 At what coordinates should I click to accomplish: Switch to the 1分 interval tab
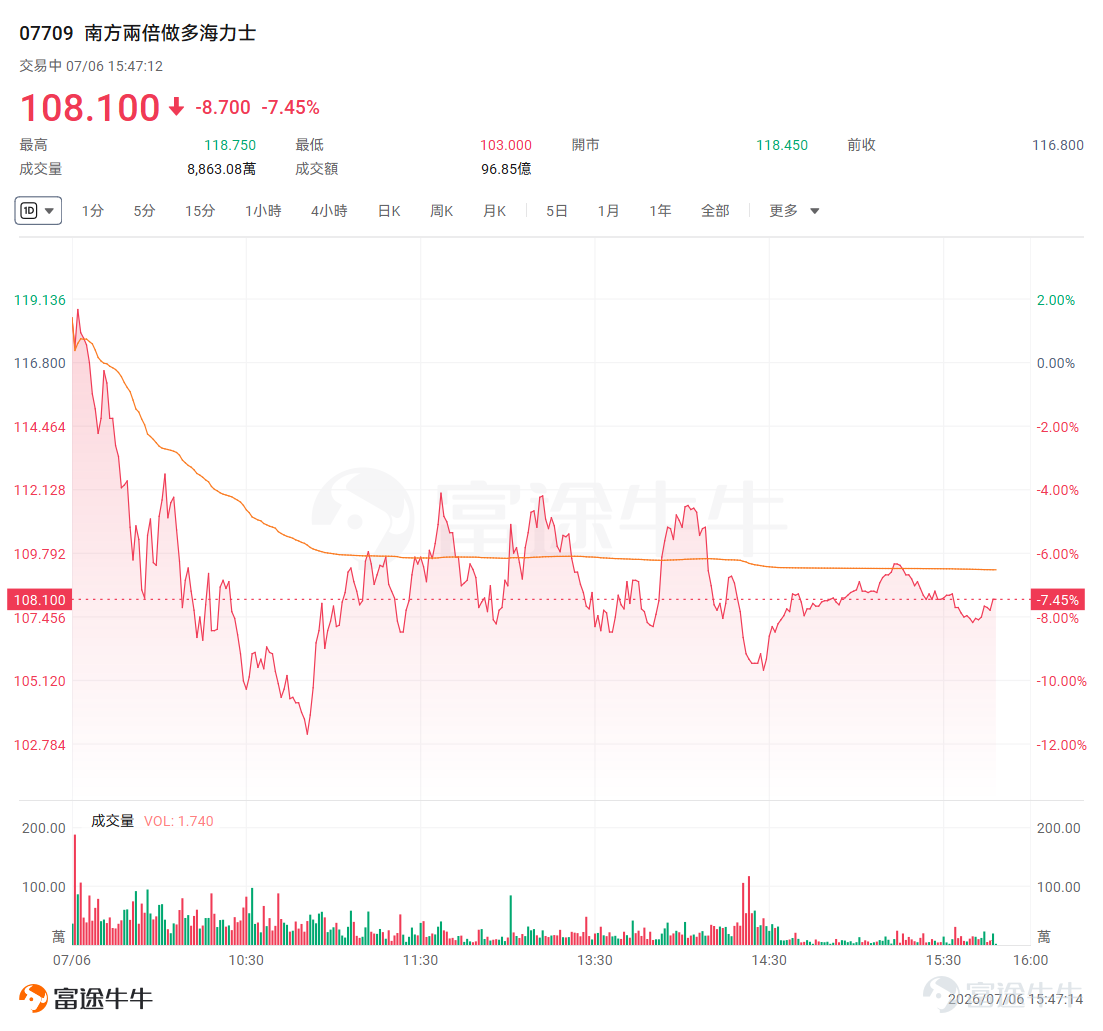(93, 211)
